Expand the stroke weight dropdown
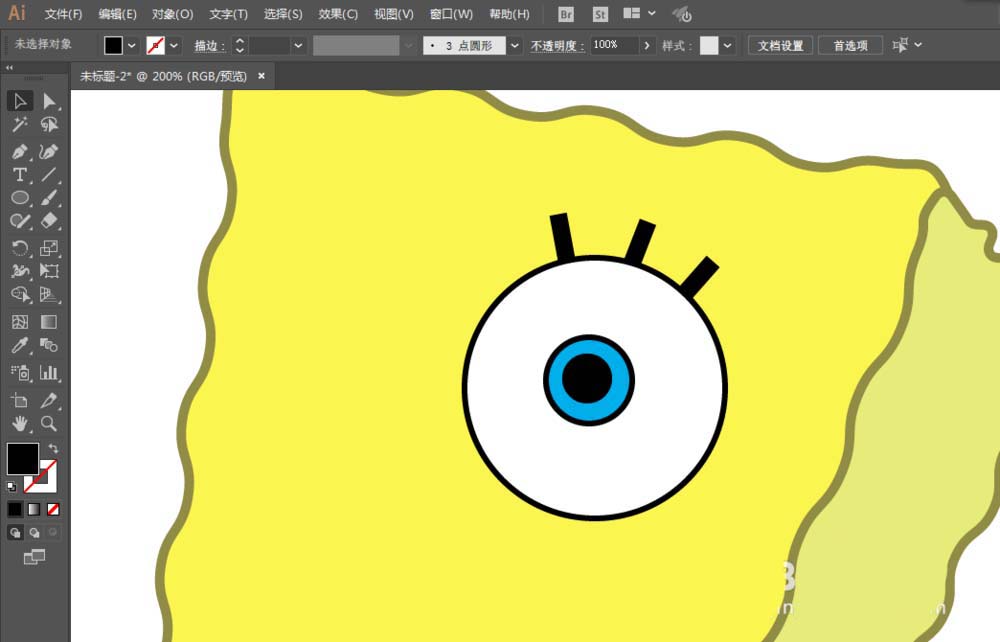Screen dimensions: 1000x642 click(298, 45)
